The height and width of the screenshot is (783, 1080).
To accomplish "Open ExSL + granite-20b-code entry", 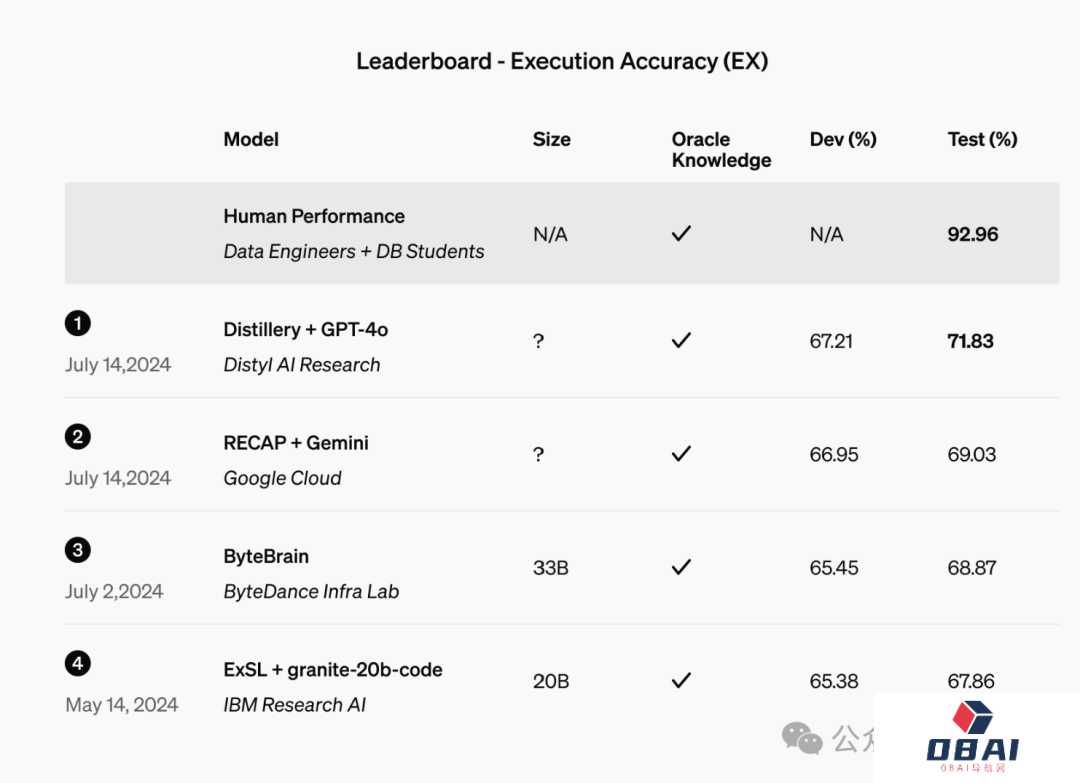I will (x=333, y=670).
